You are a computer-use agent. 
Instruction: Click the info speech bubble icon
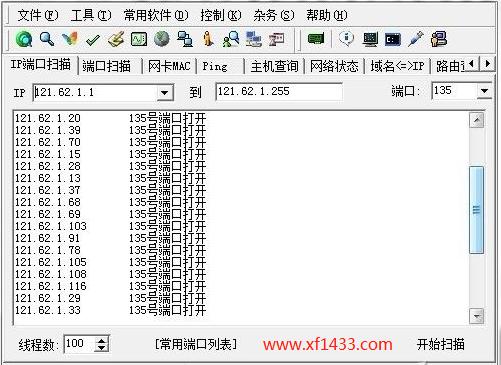(x=346, y=38)
